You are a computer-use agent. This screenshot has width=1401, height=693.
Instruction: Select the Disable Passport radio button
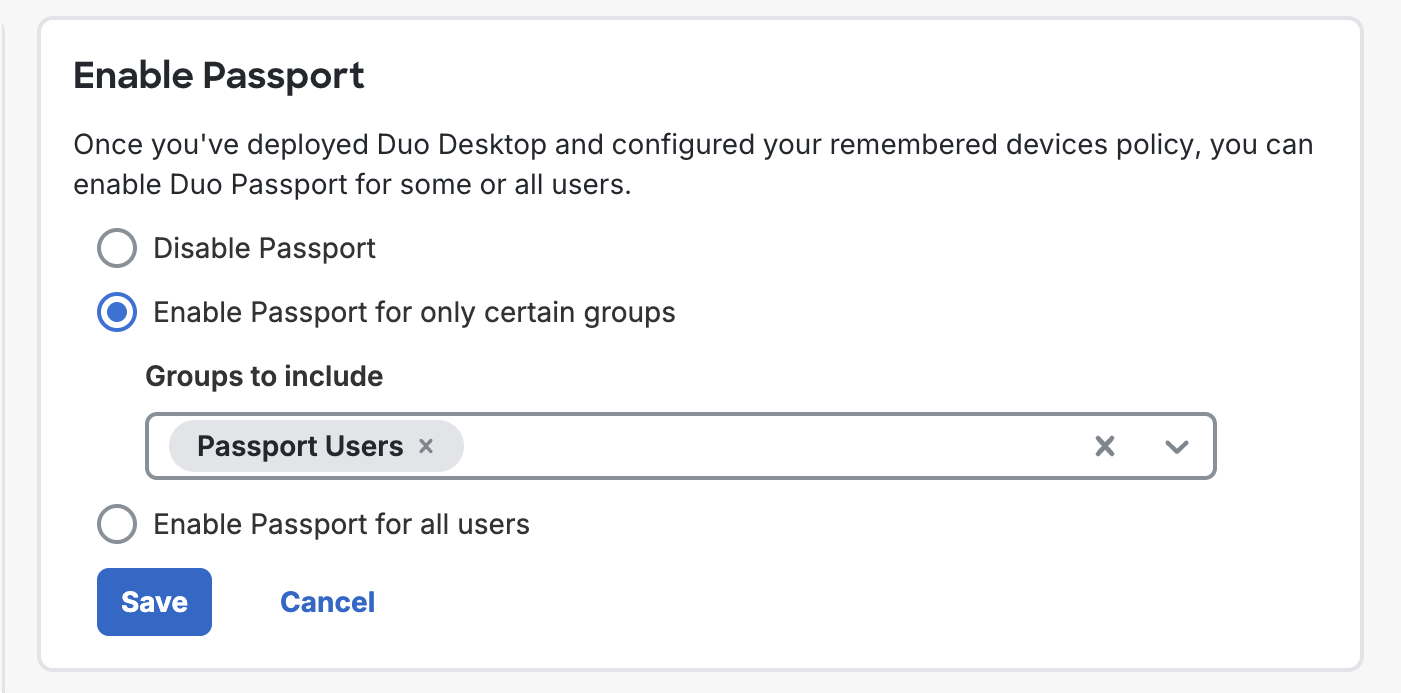[117, 248]
